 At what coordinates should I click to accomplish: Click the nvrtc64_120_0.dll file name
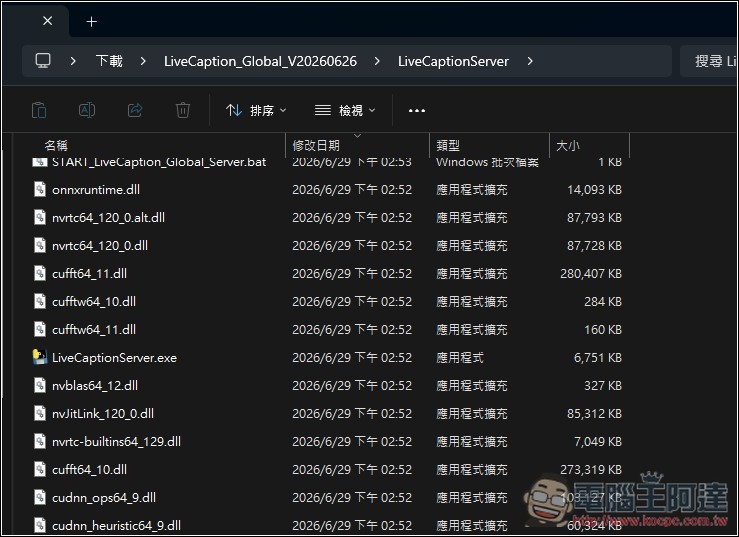(100, 245)
